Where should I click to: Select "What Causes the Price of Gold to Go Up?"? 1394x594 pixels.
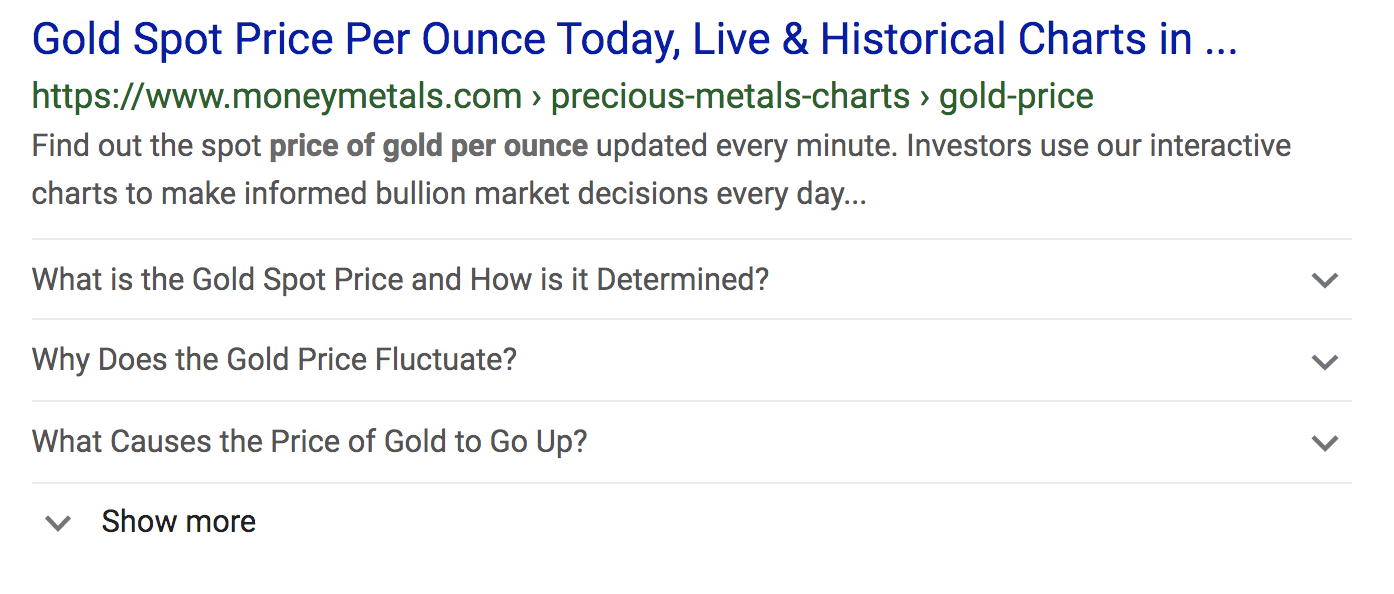[309, 441]
